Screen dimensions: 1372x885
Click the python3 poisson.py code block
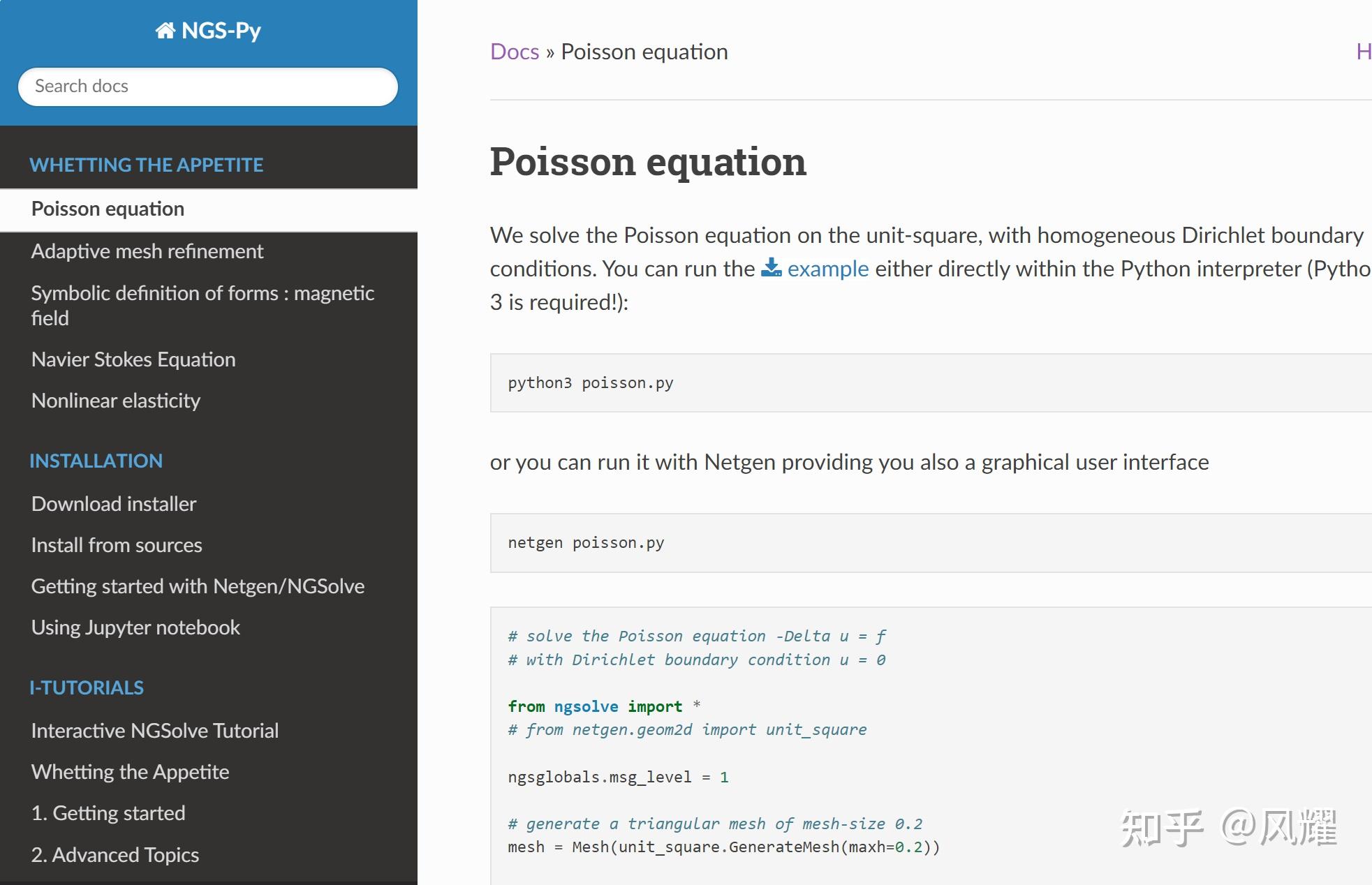(x=591, y=383)
